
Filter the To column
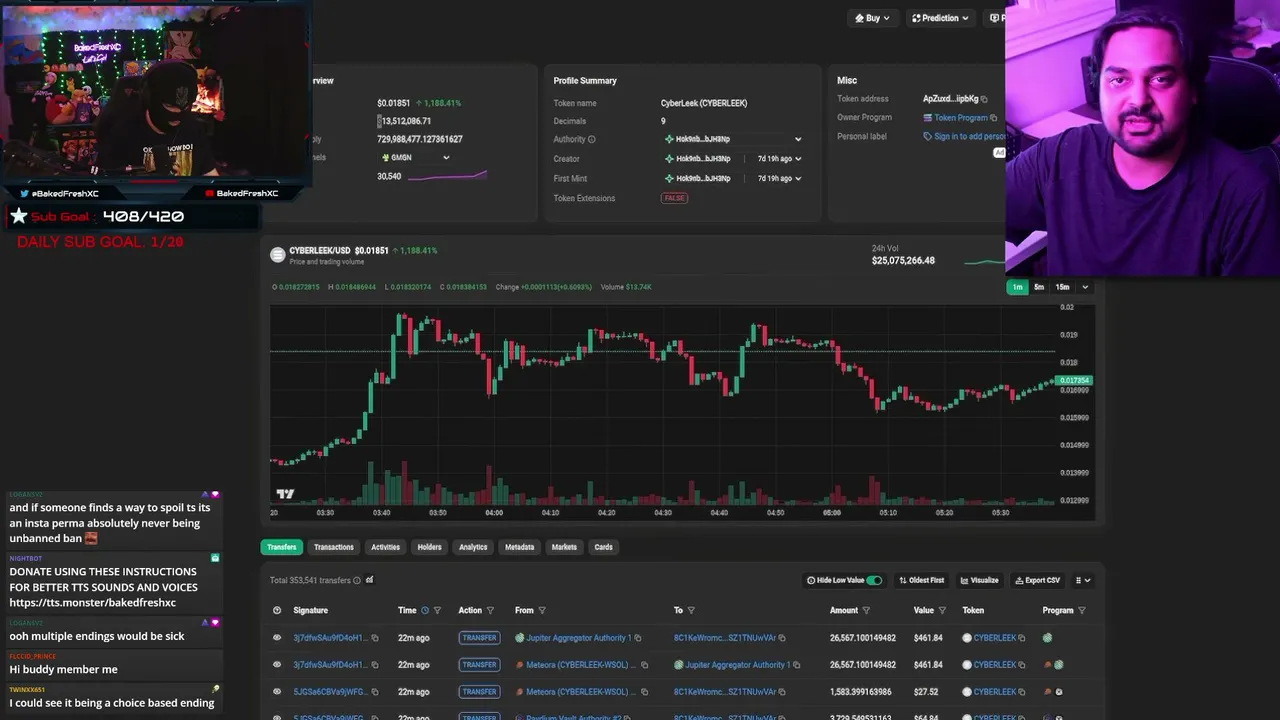(x=691, y=610)
